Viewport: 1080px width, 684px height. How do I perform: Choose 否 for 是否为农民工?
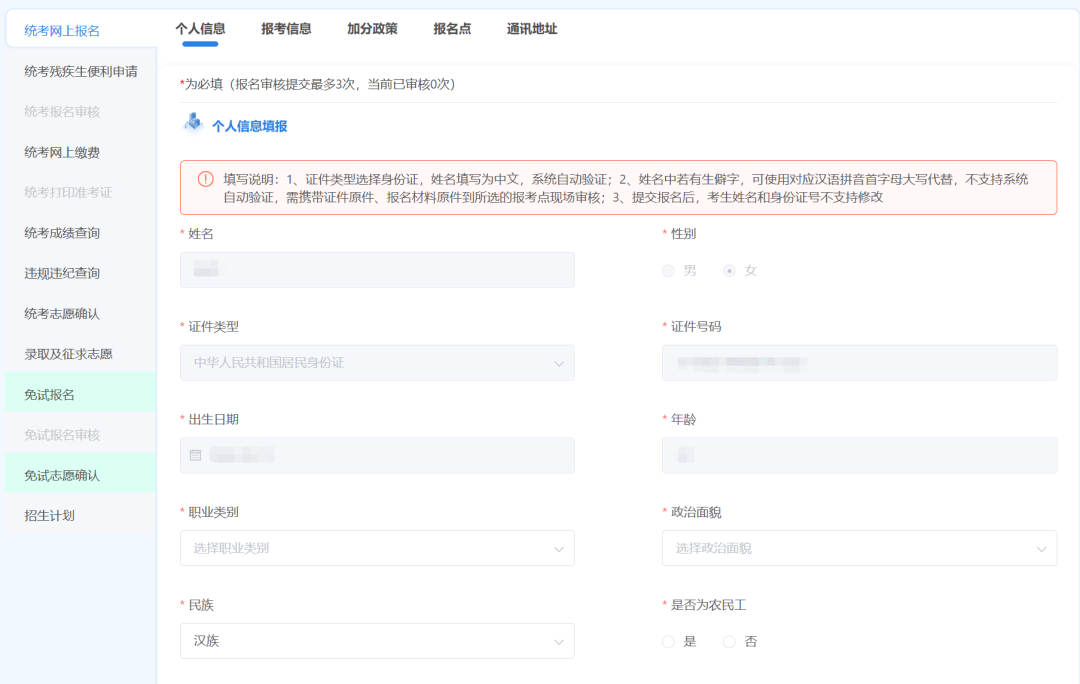(729, 642)
